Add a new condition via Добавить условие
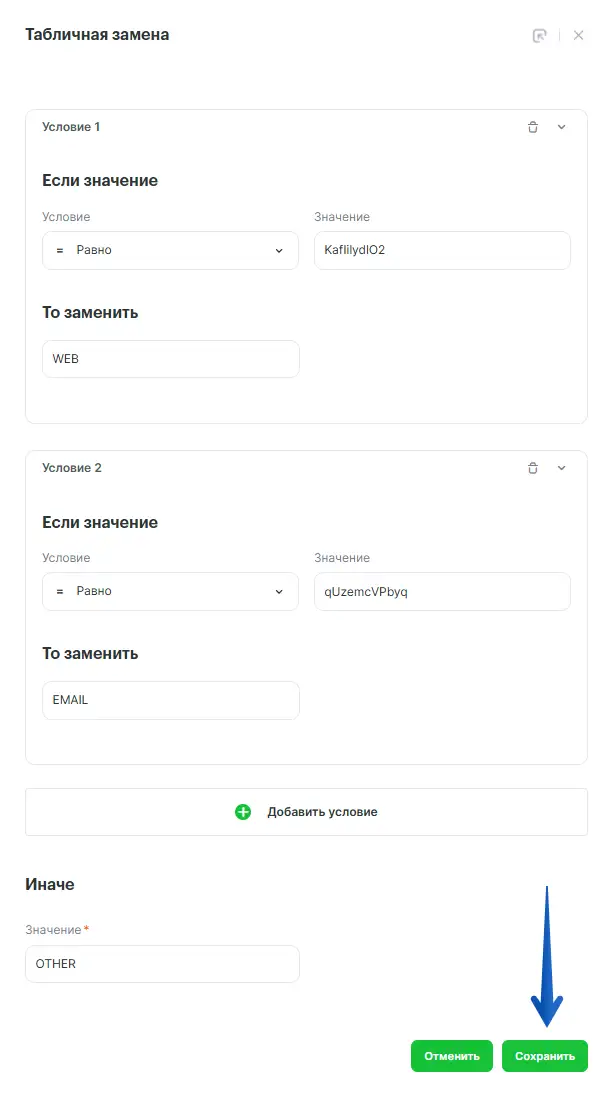The height and width of the screenshot is (1093, 611). [321, 812]
